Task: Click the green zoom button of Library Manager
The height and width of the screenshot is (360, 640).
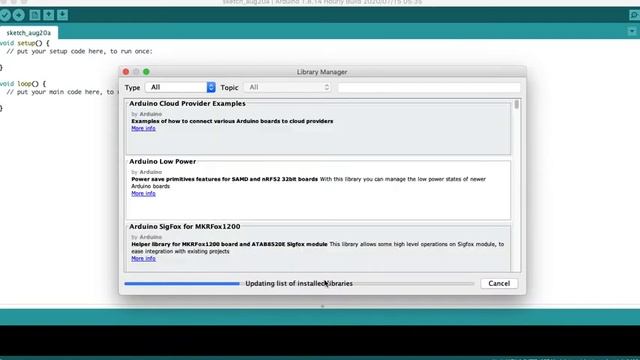Action: tap(146, 72)
